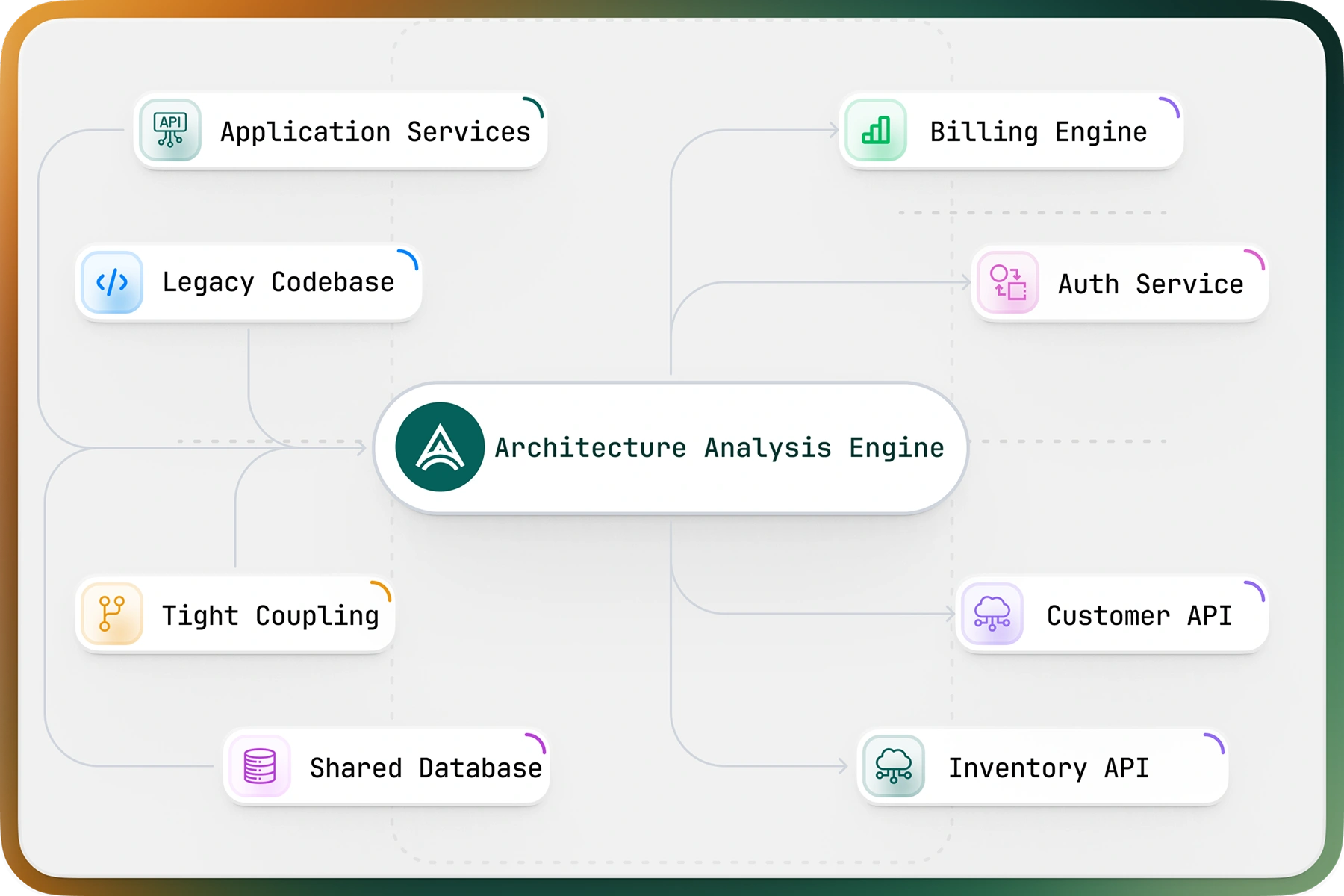
Task: Select the Inventory API label
Action: [x=1048, y=768]
